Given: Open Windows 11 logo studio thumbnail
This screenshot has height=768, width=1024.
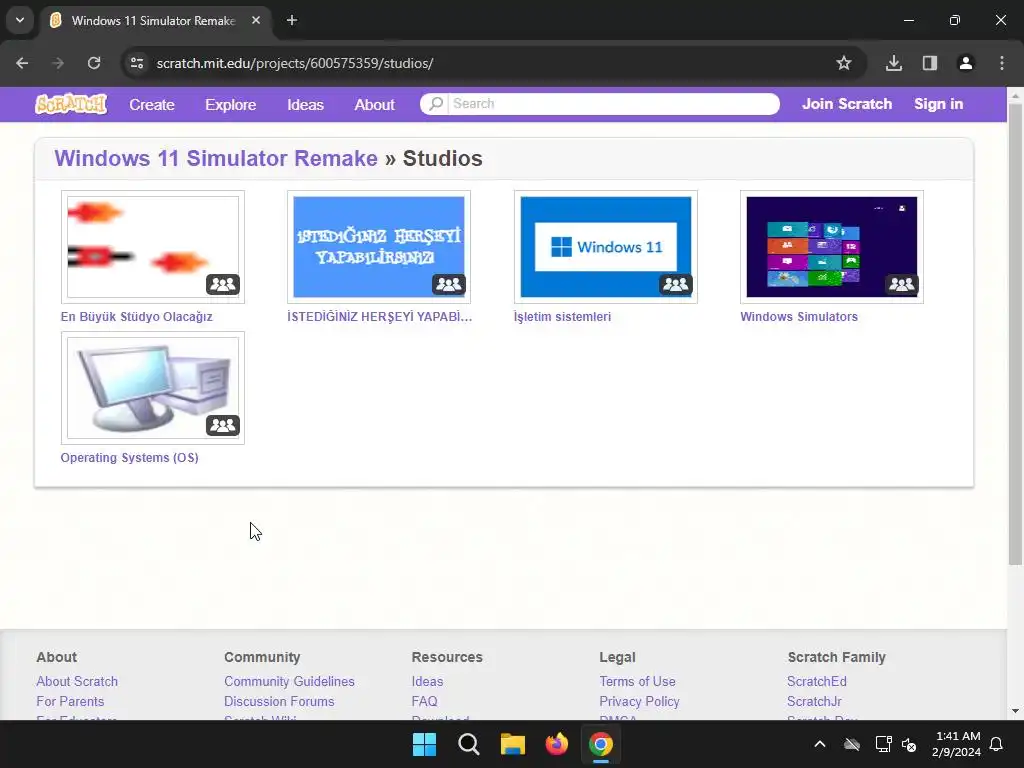Looking at the screenshot, I should tap(606, 247).
